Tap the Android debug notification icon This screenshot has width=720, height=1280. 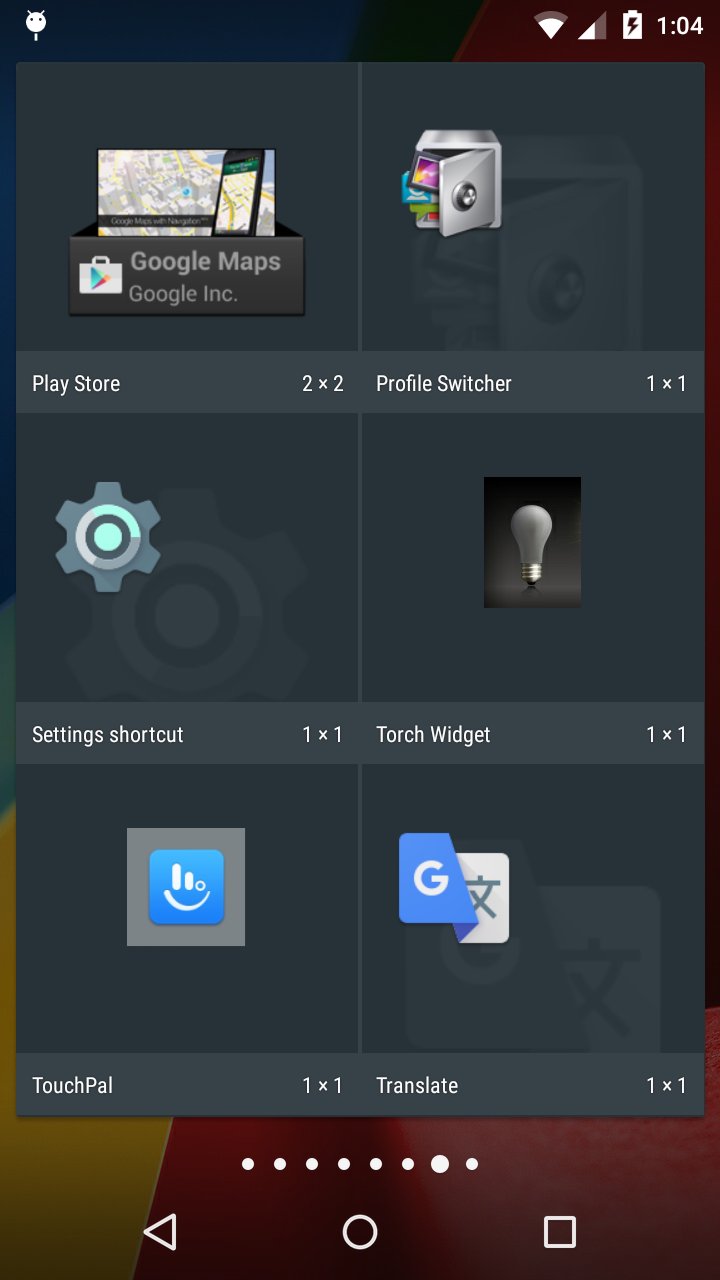(x=36, y=25)
